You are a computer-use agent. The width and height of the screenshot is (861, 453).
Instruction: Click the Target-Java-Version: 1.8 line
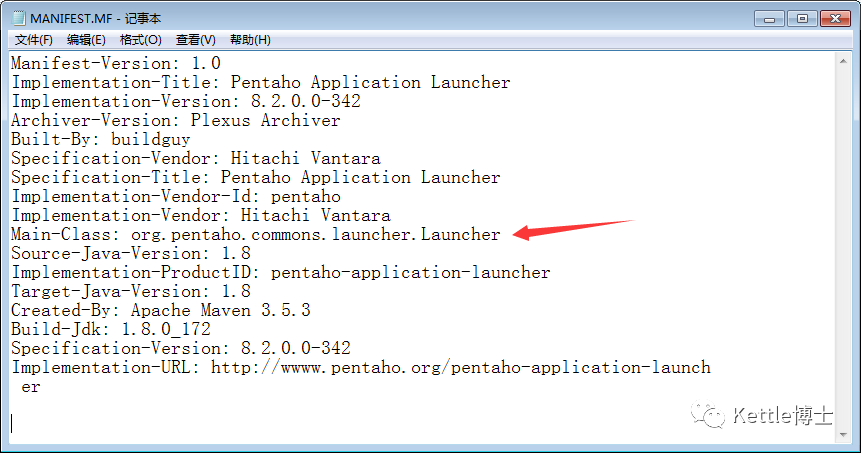coord(131,292)
